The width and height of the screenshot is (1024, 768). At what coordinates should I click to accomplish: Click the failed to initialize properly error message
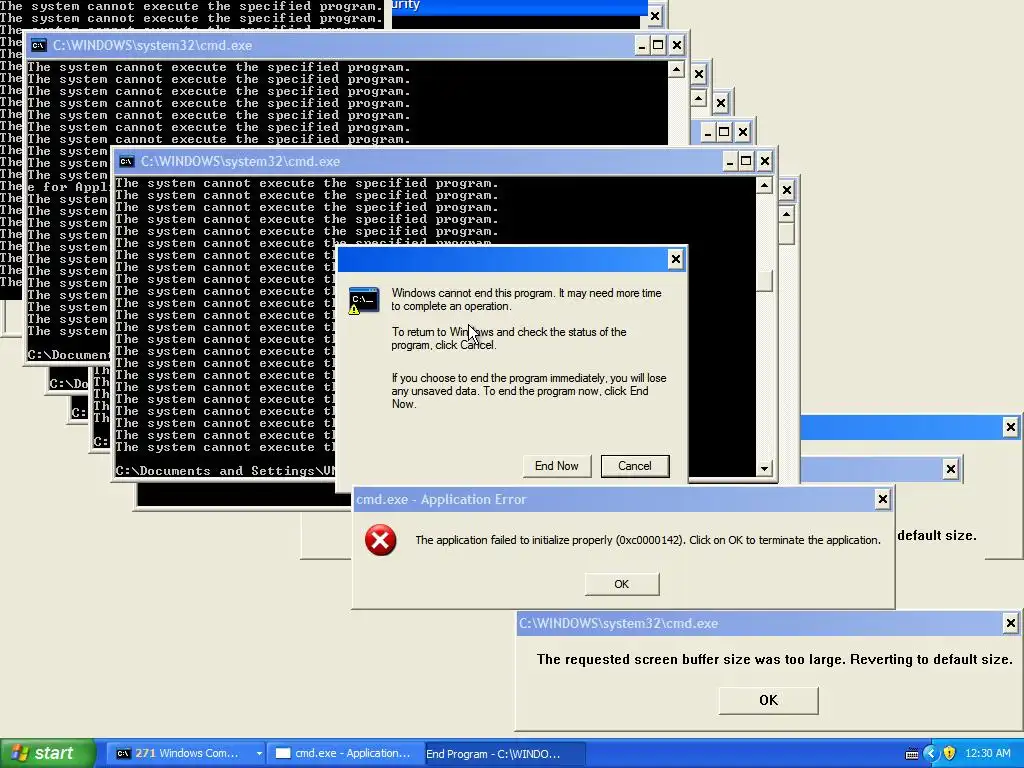[648, 540]
